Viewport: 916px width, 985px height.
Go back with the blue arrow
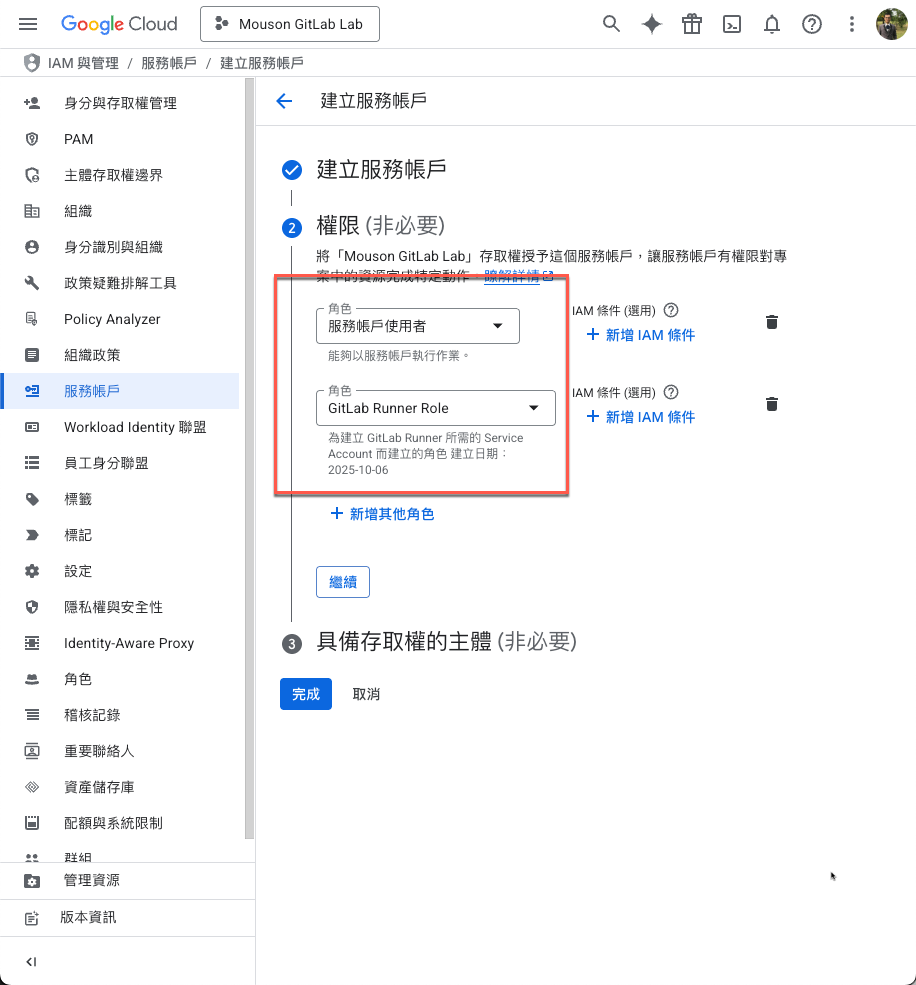coord(285,101)
